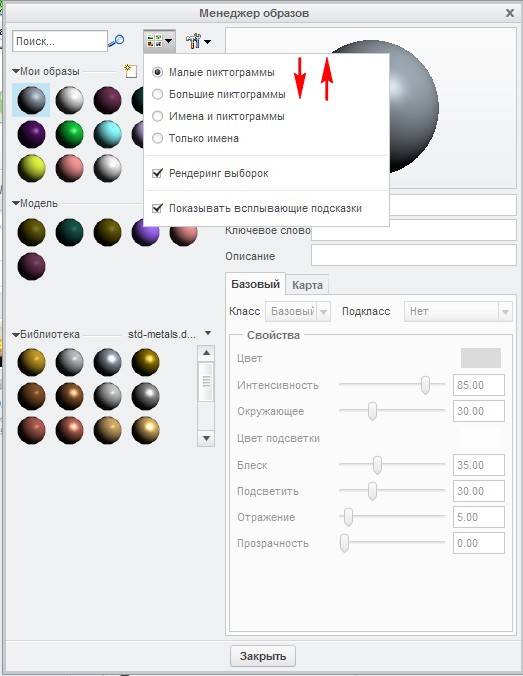Select the cyan sphere in Мои образы
This screenshot has width=523, height=676.
(107, 134)
